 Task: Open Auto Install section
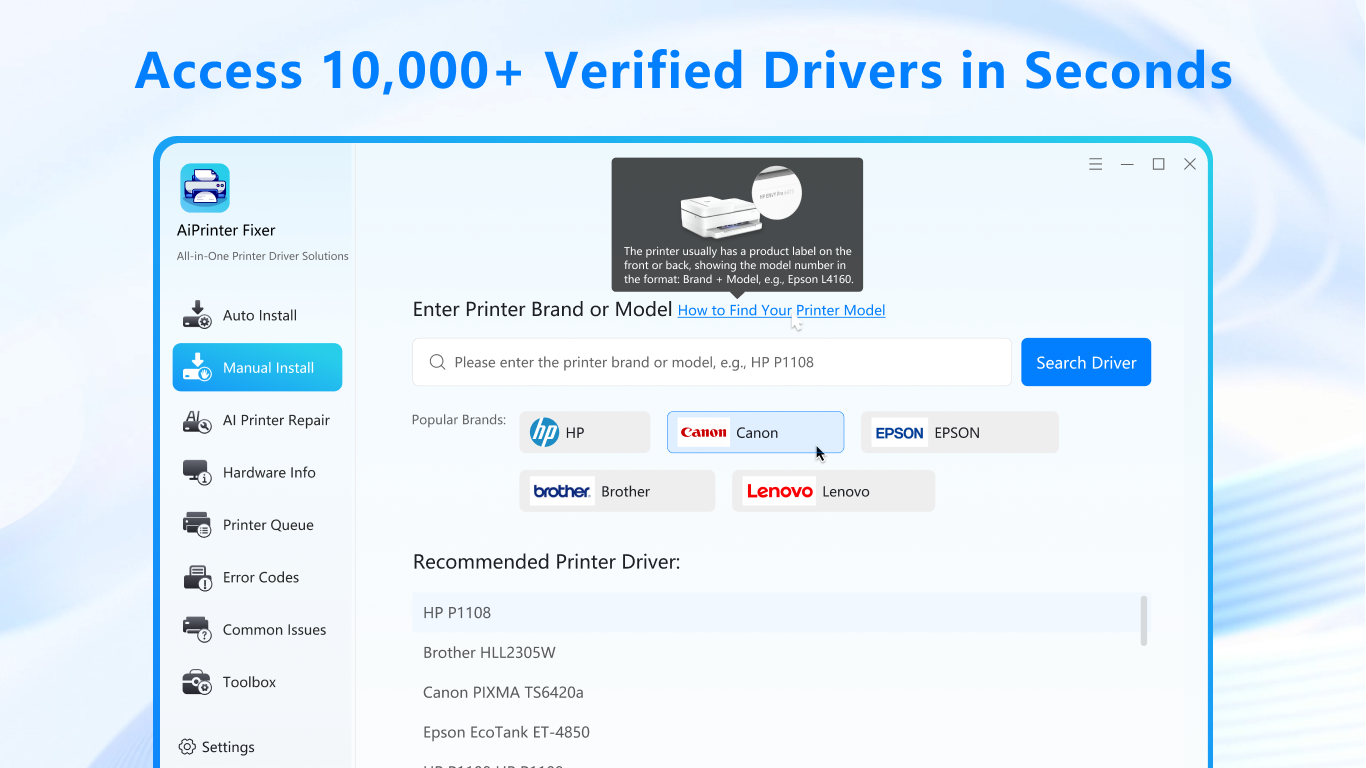point(257,315)
